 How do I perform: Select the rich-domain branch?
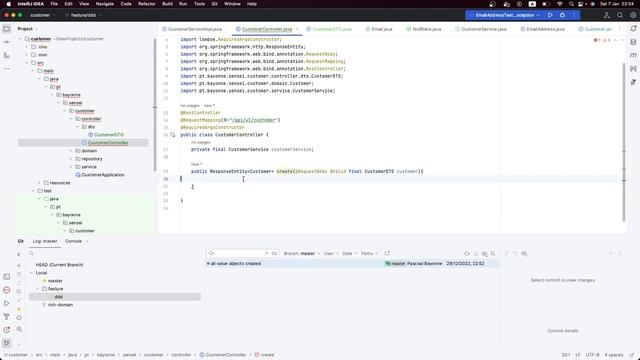click(60, 305)
